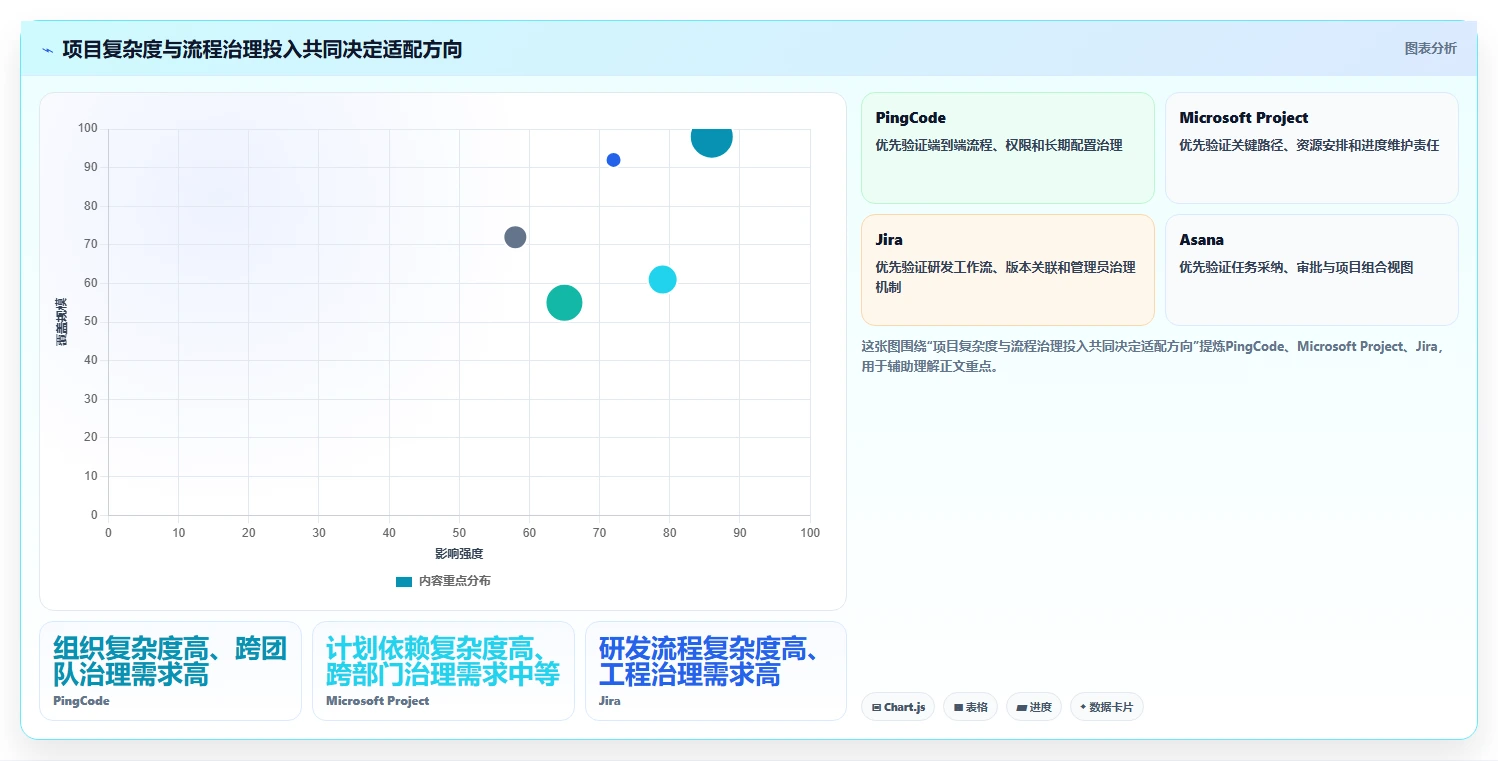Click the summary paragraph starting 这张图围绕
The image size is (1498, 761).
point(1154,356)
